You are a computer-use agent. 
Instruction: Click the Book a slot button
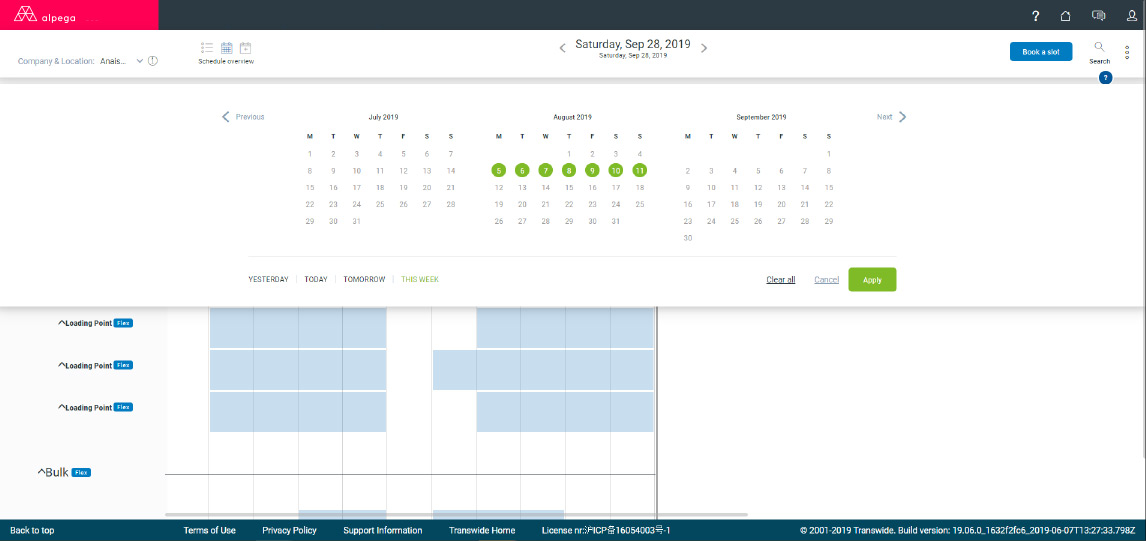pos(1041,52)
